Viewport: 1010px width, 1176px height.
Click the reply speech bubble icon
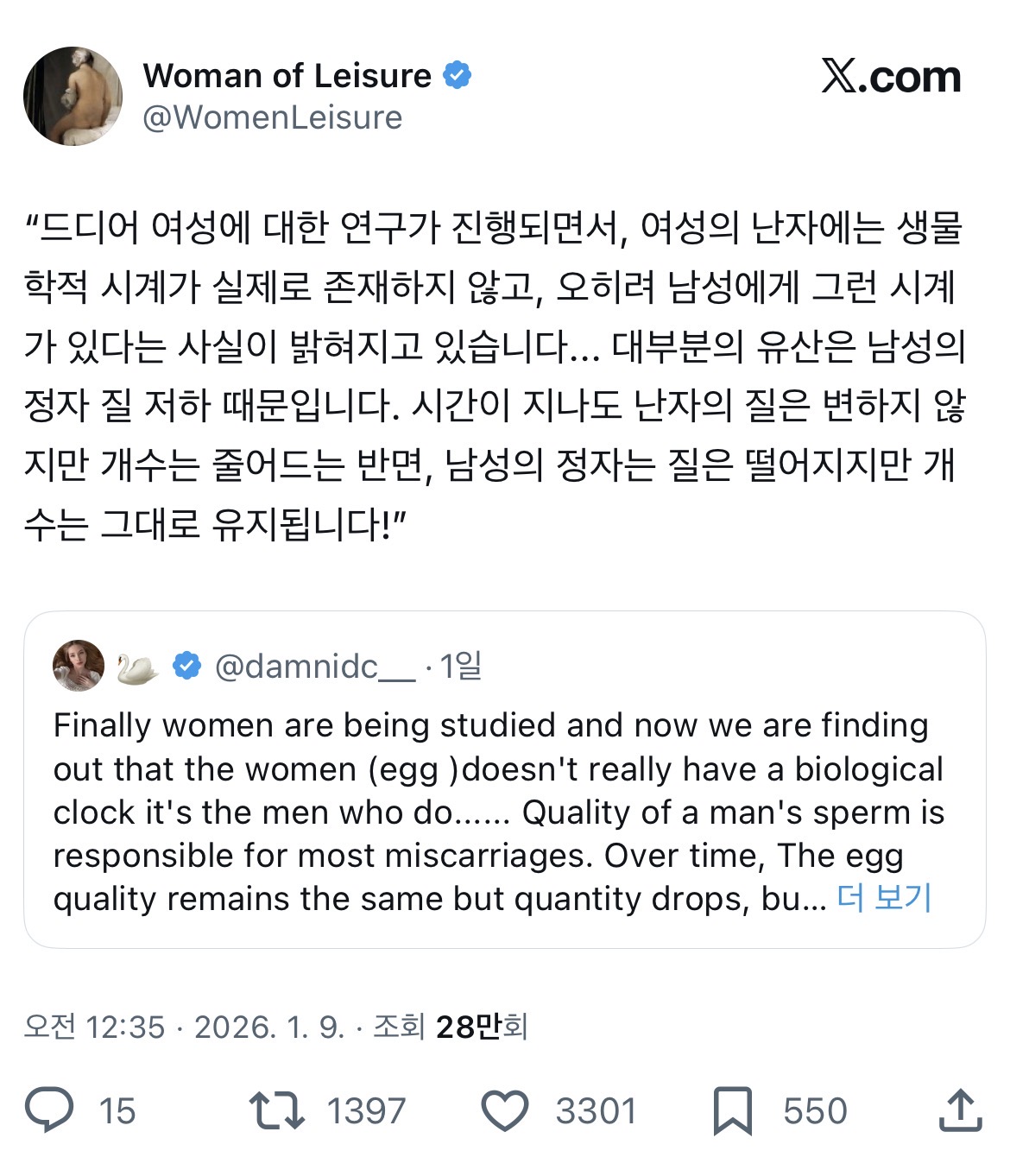[49, 1110]
